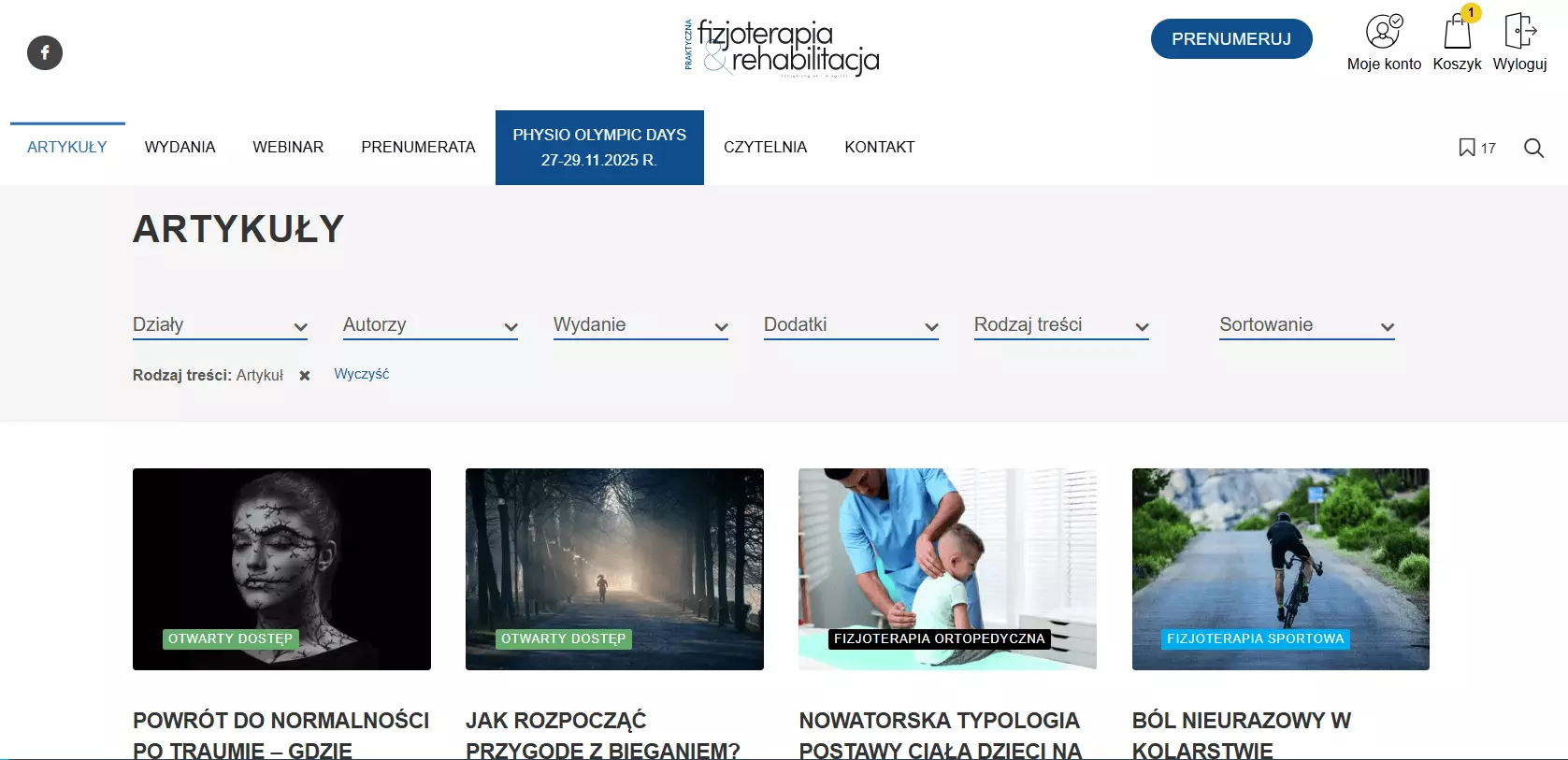Click the FIZJOTERAPIA ORTOPEDYCZNA category label
Screen dimensions: 1568x760
[x=940, y=638]
